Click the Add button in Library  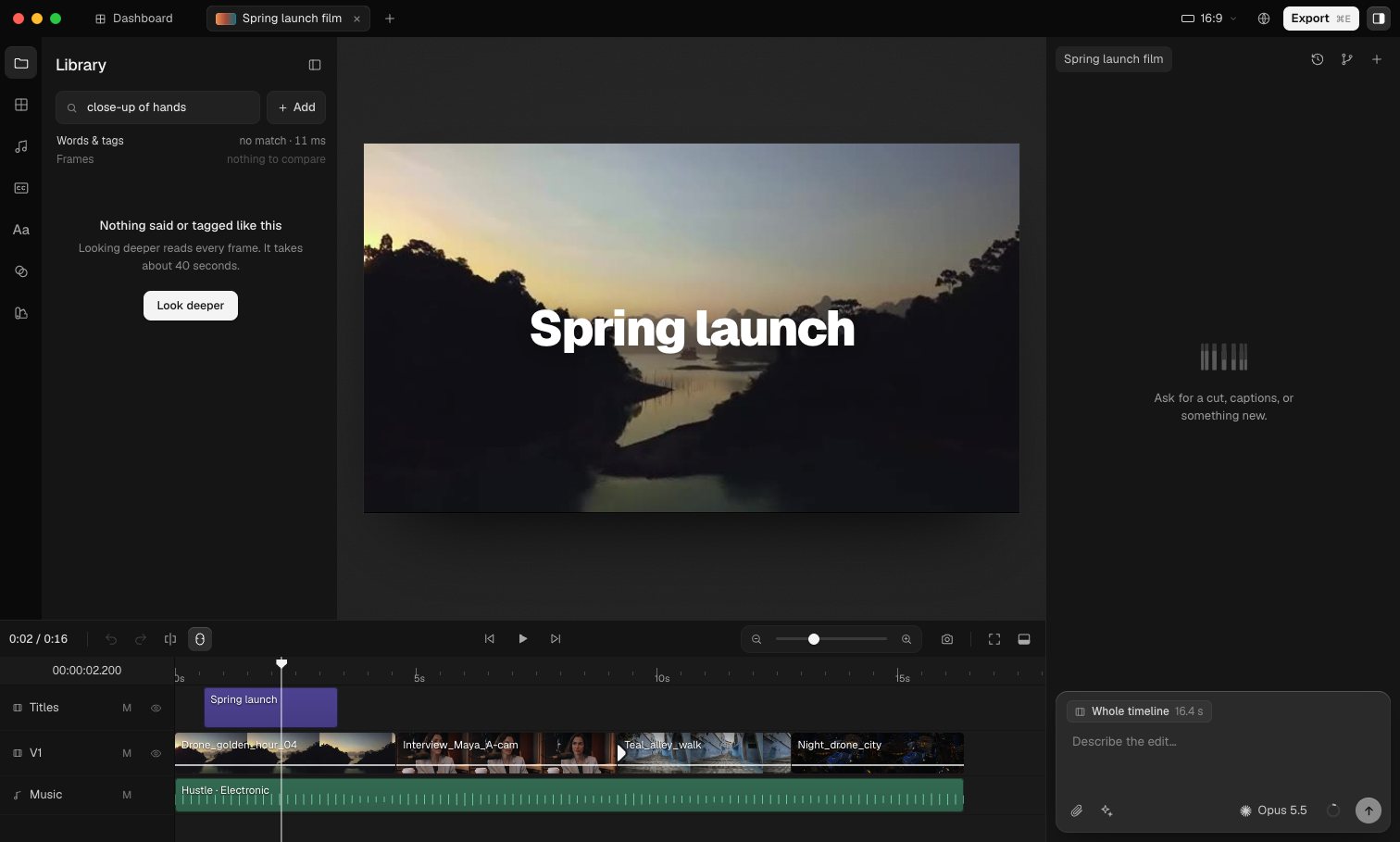pos(296,107)
